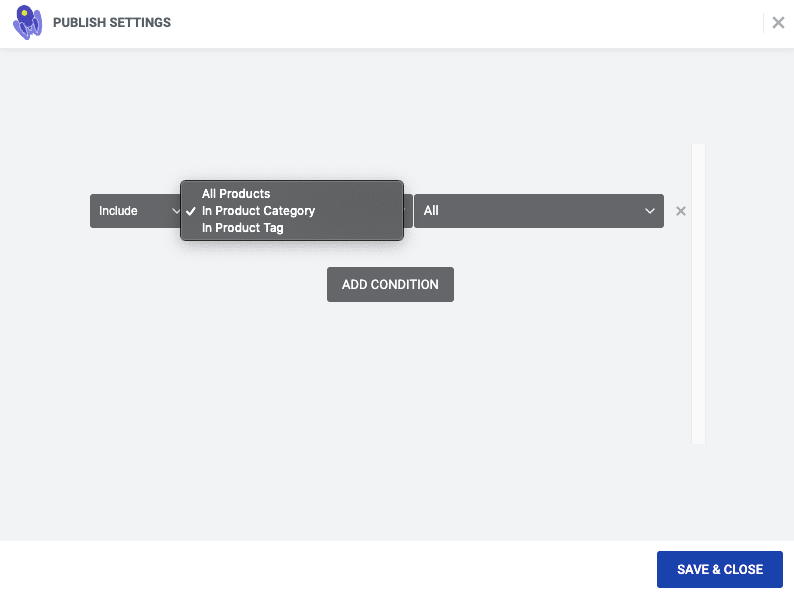794x595 pixels.
Task: Click the purple logo icon in header
Action: [27, 22]
